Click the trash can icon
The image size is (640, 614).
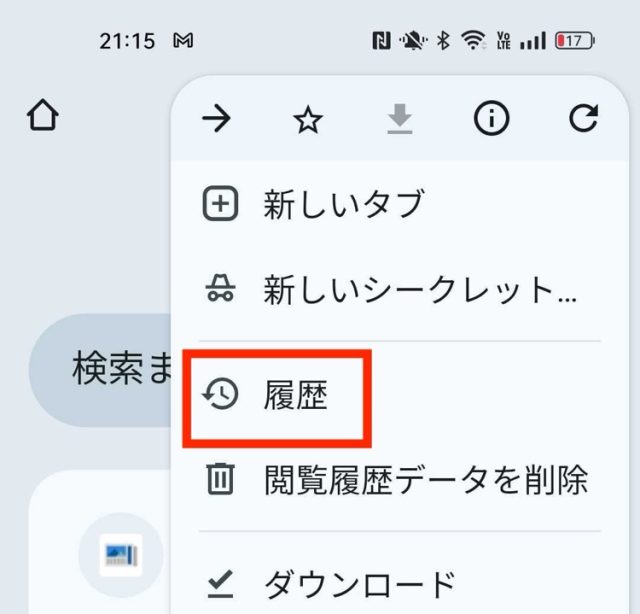pyautogui.click(x=220, y=479)
